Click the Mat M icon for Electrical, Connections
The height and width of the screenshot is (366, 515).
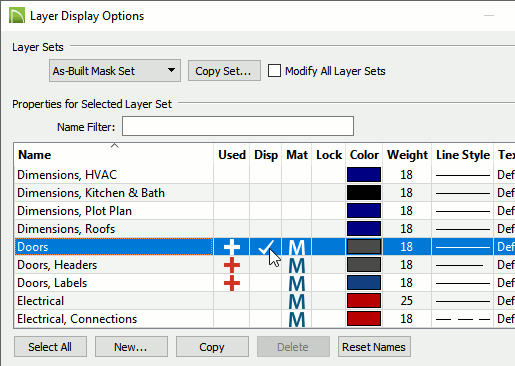pyautogui.click(x=297, y=319)
